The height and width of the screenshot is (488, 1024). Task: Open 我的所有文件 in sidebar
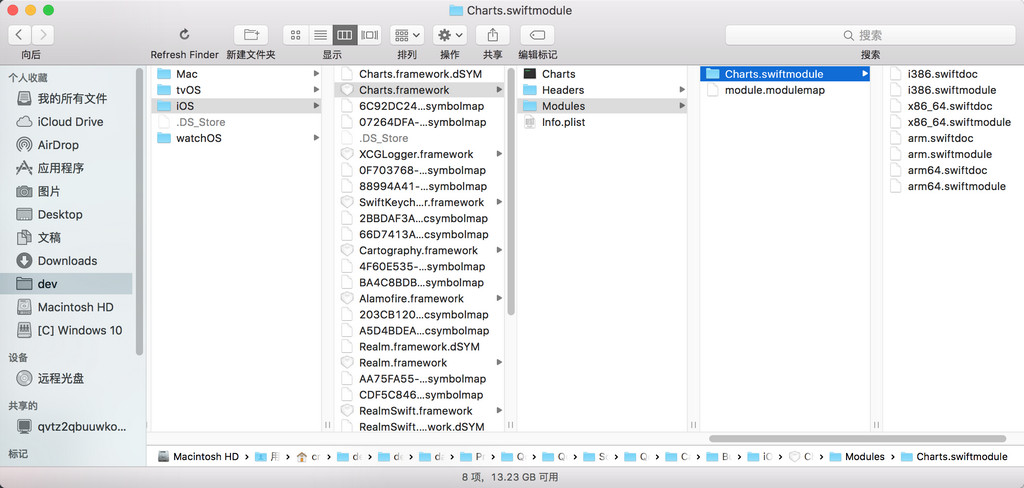(73, 99)
